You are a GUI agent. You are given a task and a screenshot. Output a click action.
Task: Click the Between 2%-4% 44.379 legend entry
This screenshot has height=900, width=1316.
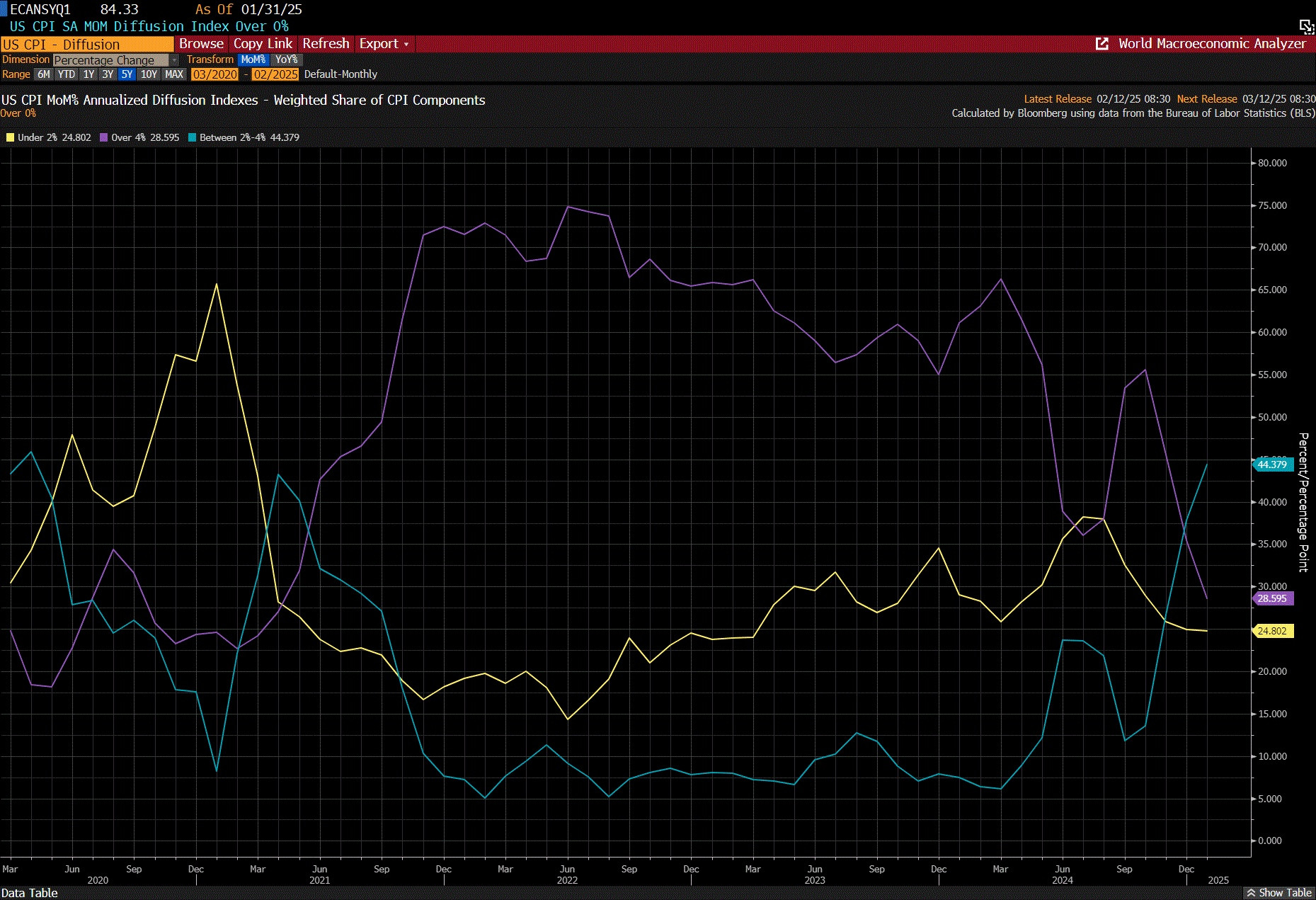point(244,137)
